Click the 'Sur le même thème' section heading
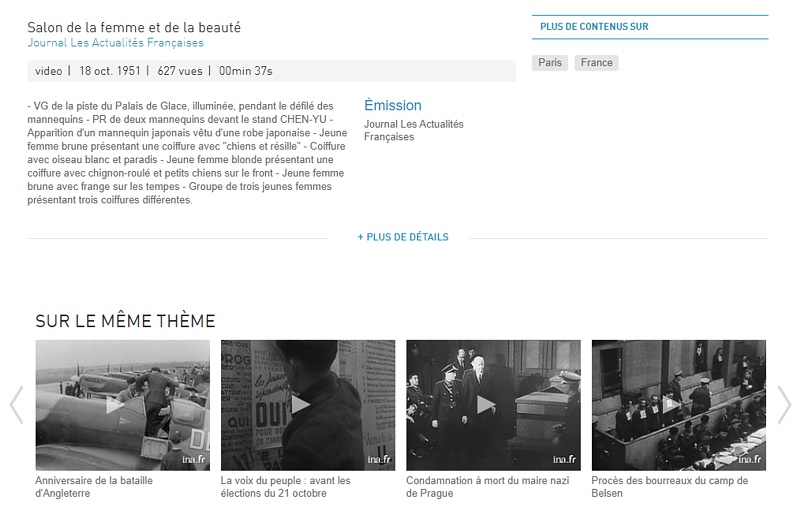The width and height of the screenshot is (800, 515). (126, 321)
